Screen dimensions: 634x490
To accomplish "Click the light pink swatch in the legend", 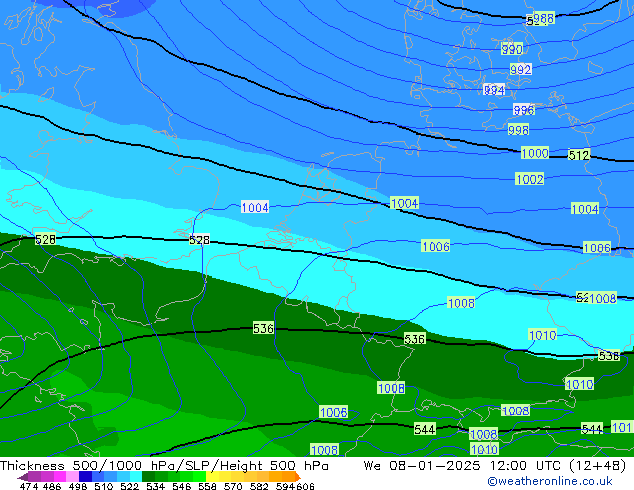I will click(x=72, y=477).
